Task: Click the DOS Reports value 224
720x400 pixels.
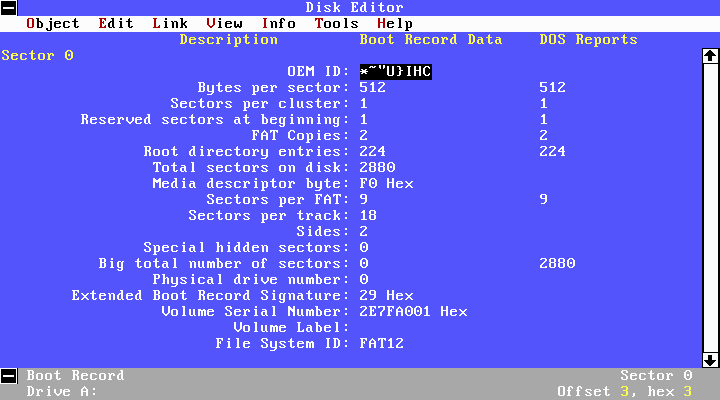Action: (x=552, y=151)
